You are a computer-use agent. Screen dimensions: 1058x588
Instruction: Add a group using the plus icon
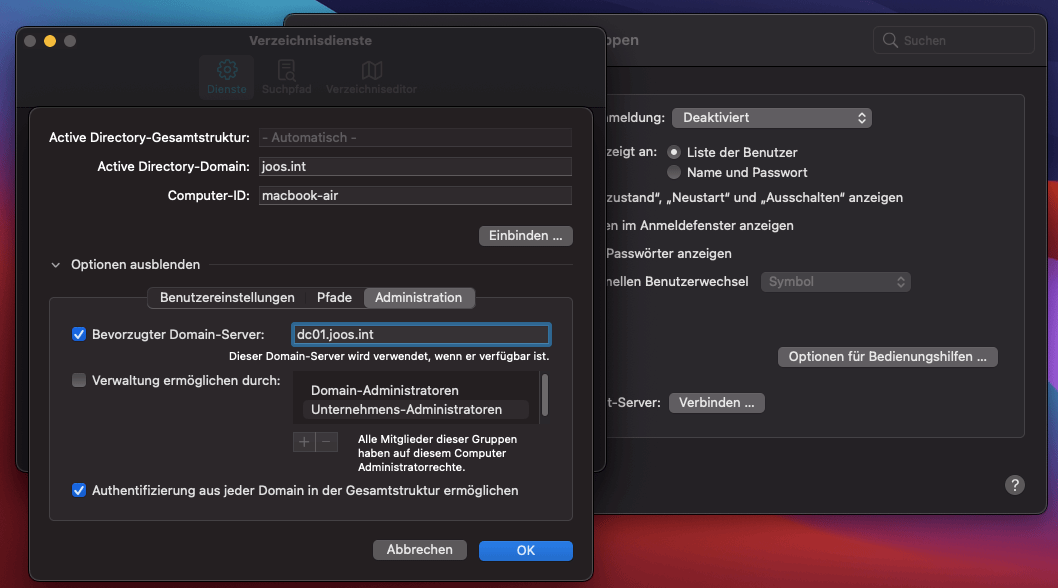(303, 441)
